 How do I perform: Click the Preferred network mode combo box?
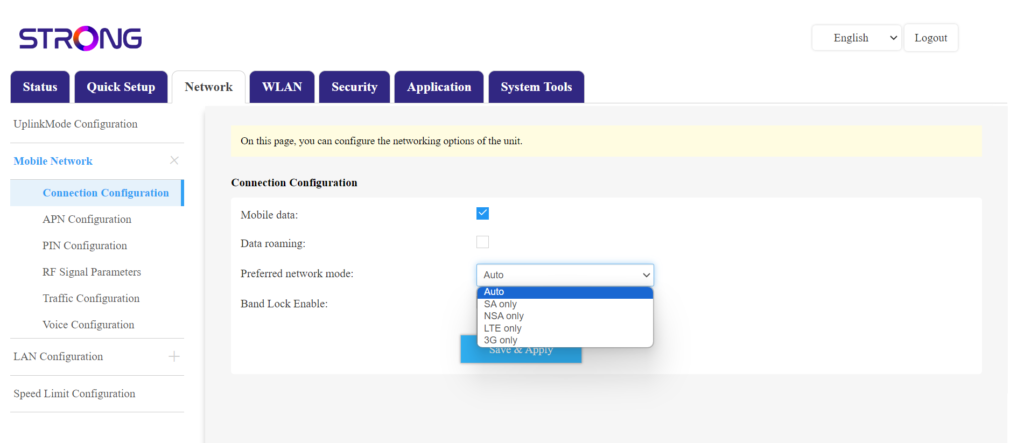[x=565, y=275]
